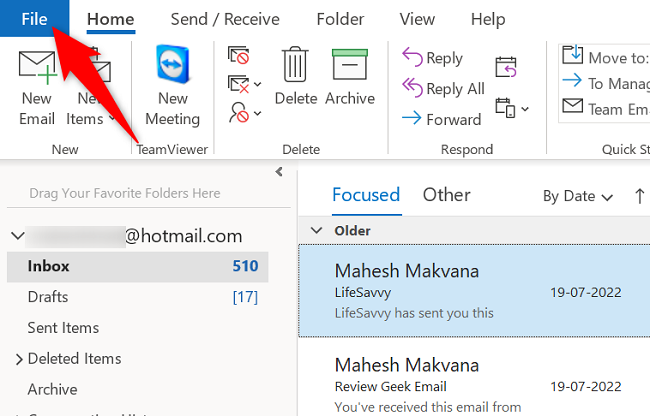Screen dimensions: 650x416
Task: Open the Help ribbon tab
Action: (x=488, y=19)
